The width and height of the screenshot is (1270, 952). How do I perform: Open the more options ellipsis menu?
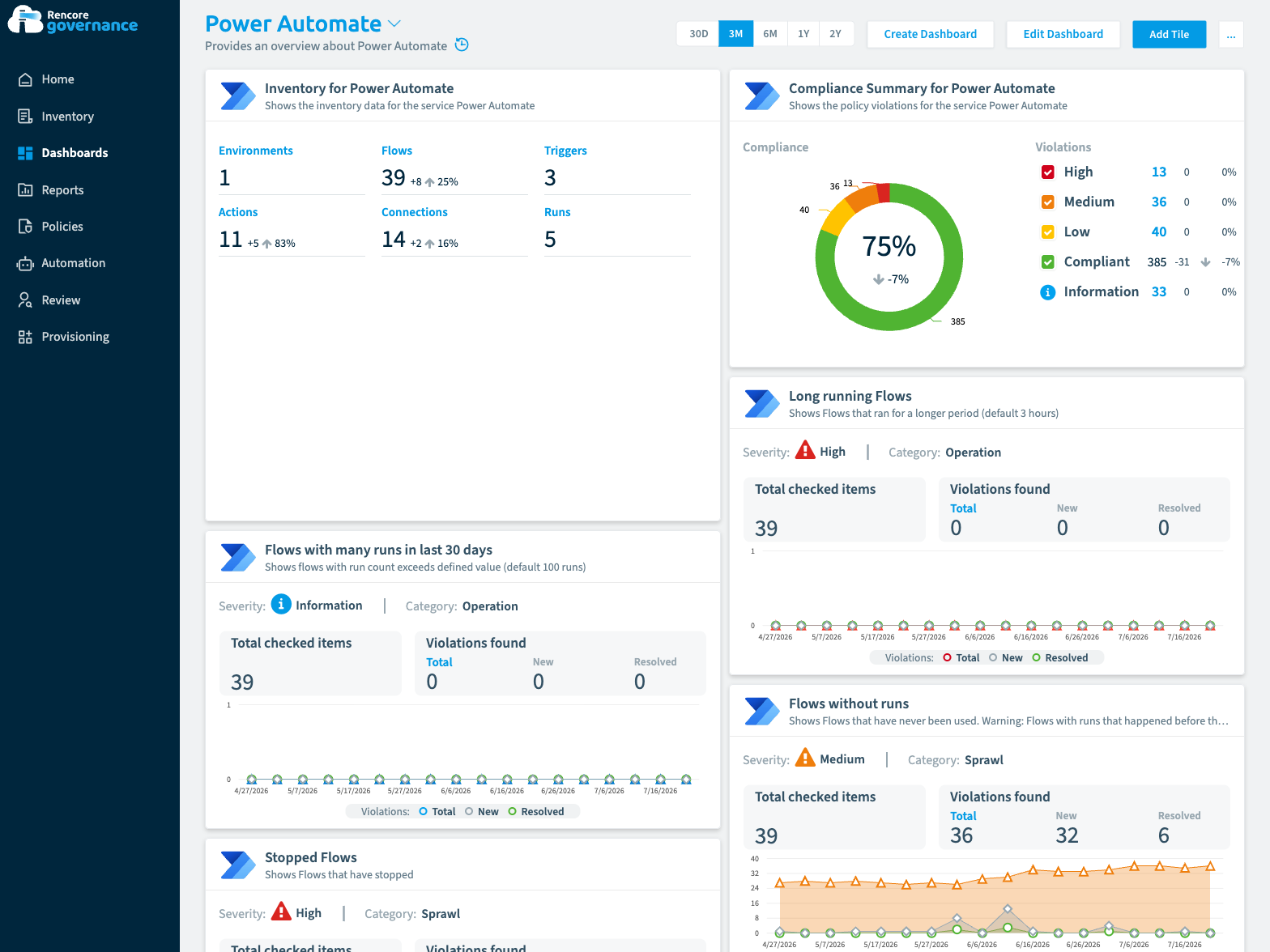coord(1231,34)
